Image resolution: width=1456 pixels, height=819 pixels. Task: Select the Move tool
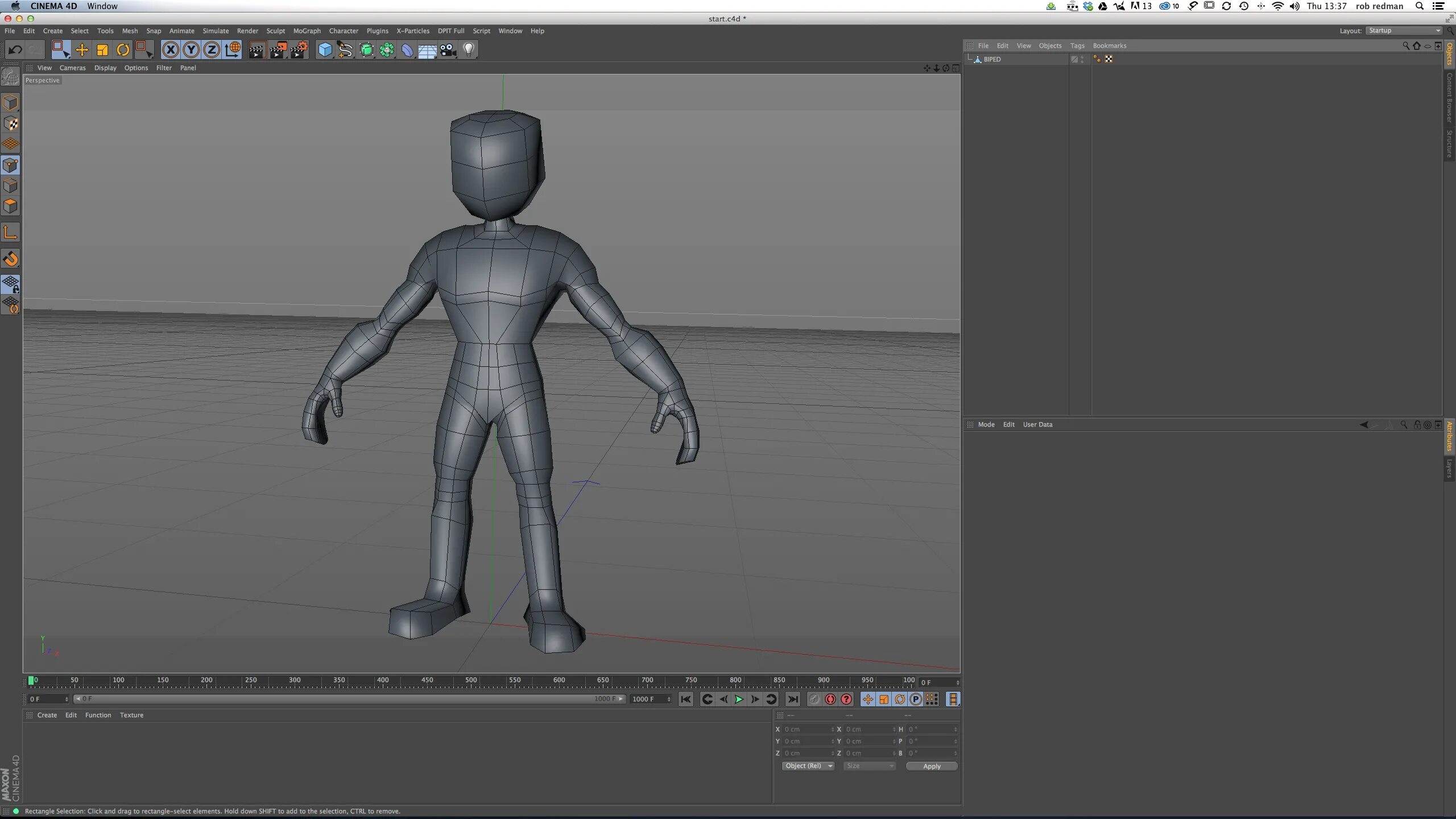pyautogui.click(x=82, y=50)
